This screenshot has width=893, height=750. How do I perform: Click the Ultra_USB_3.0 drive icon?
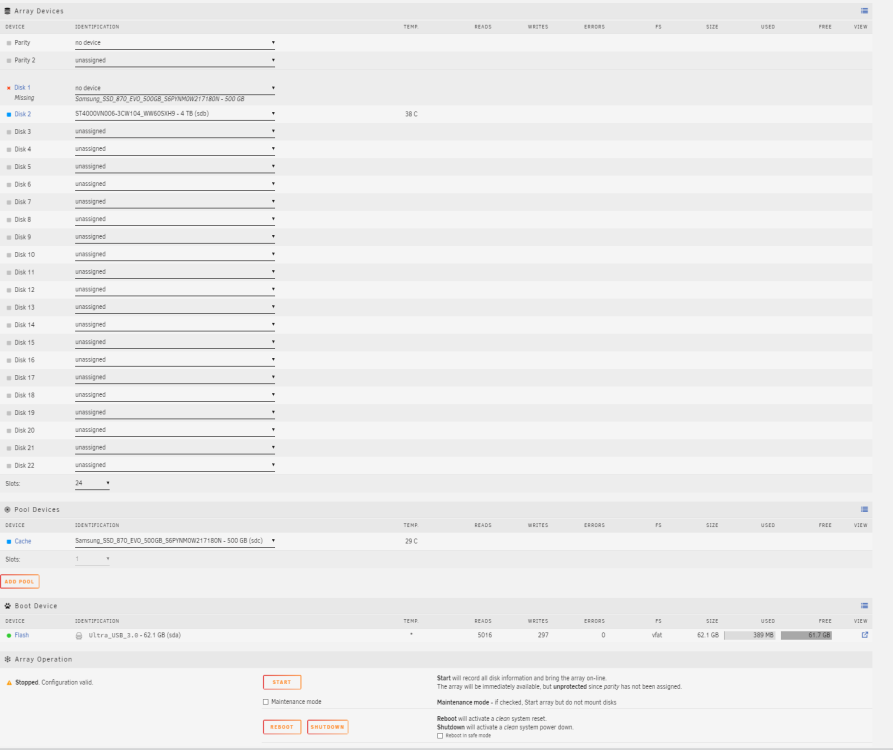[x=79, y=636]
